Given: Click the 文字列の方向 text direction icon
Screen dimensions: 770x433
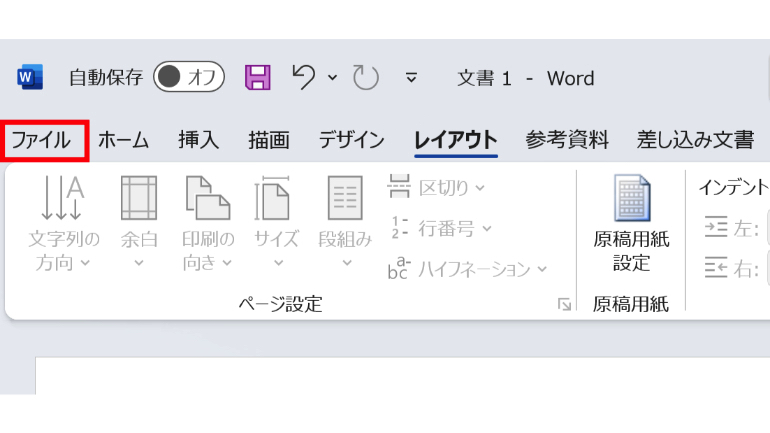Looking at the screenshot, I should 63,198.
